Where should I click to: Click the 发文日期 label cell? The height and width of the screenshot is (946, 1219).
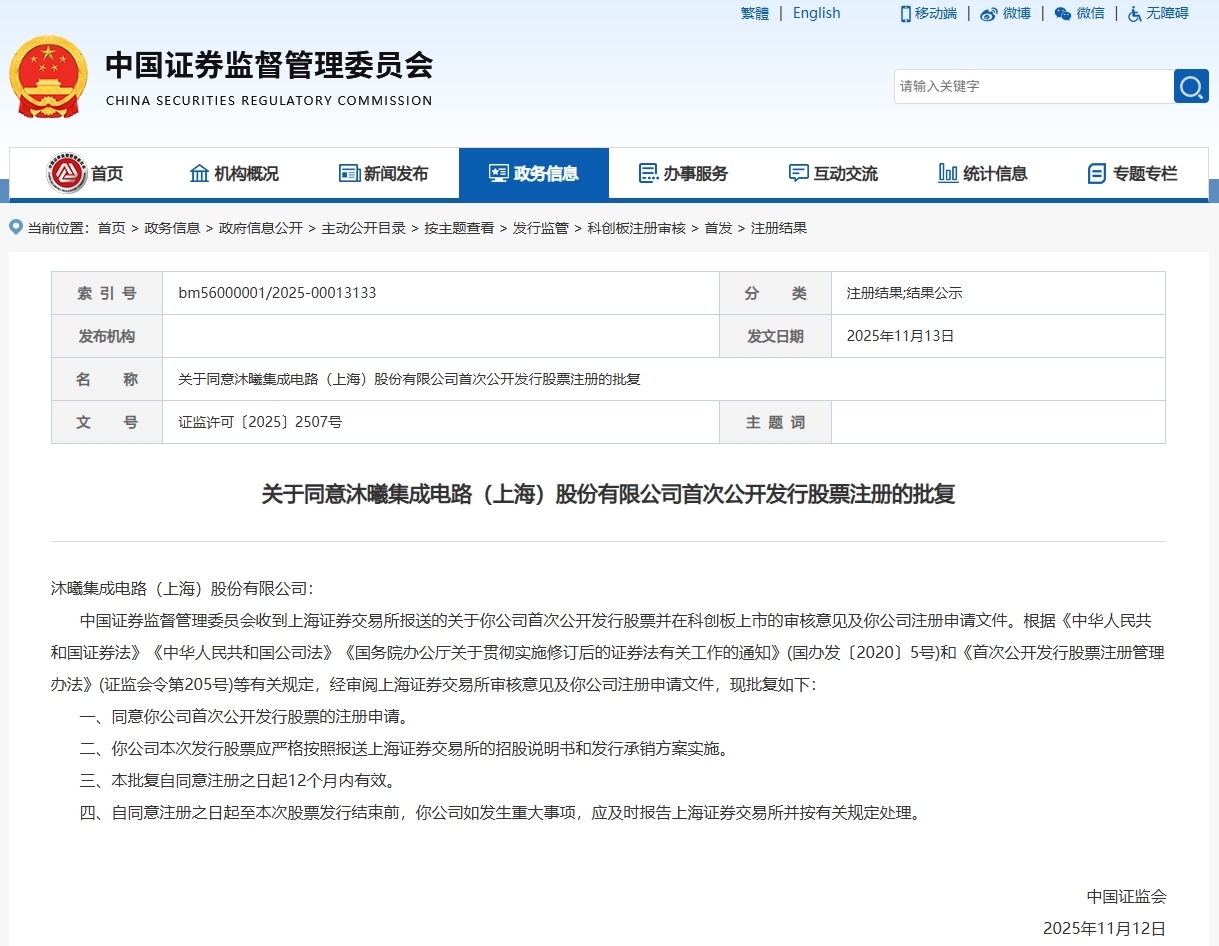pos(776,336)
